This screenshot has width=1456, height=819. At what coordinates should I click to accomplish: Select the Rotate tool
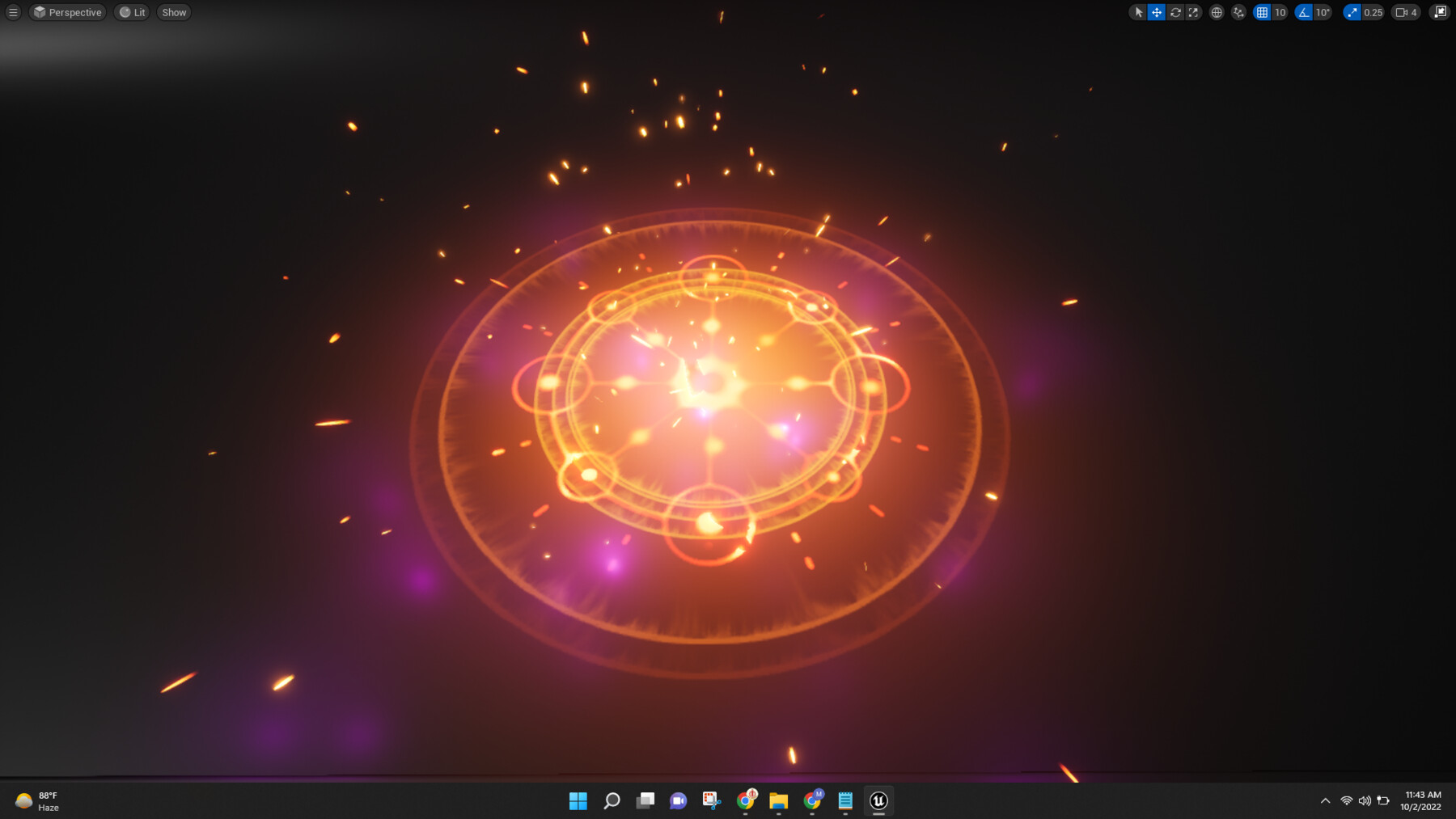pos(1175,12)
